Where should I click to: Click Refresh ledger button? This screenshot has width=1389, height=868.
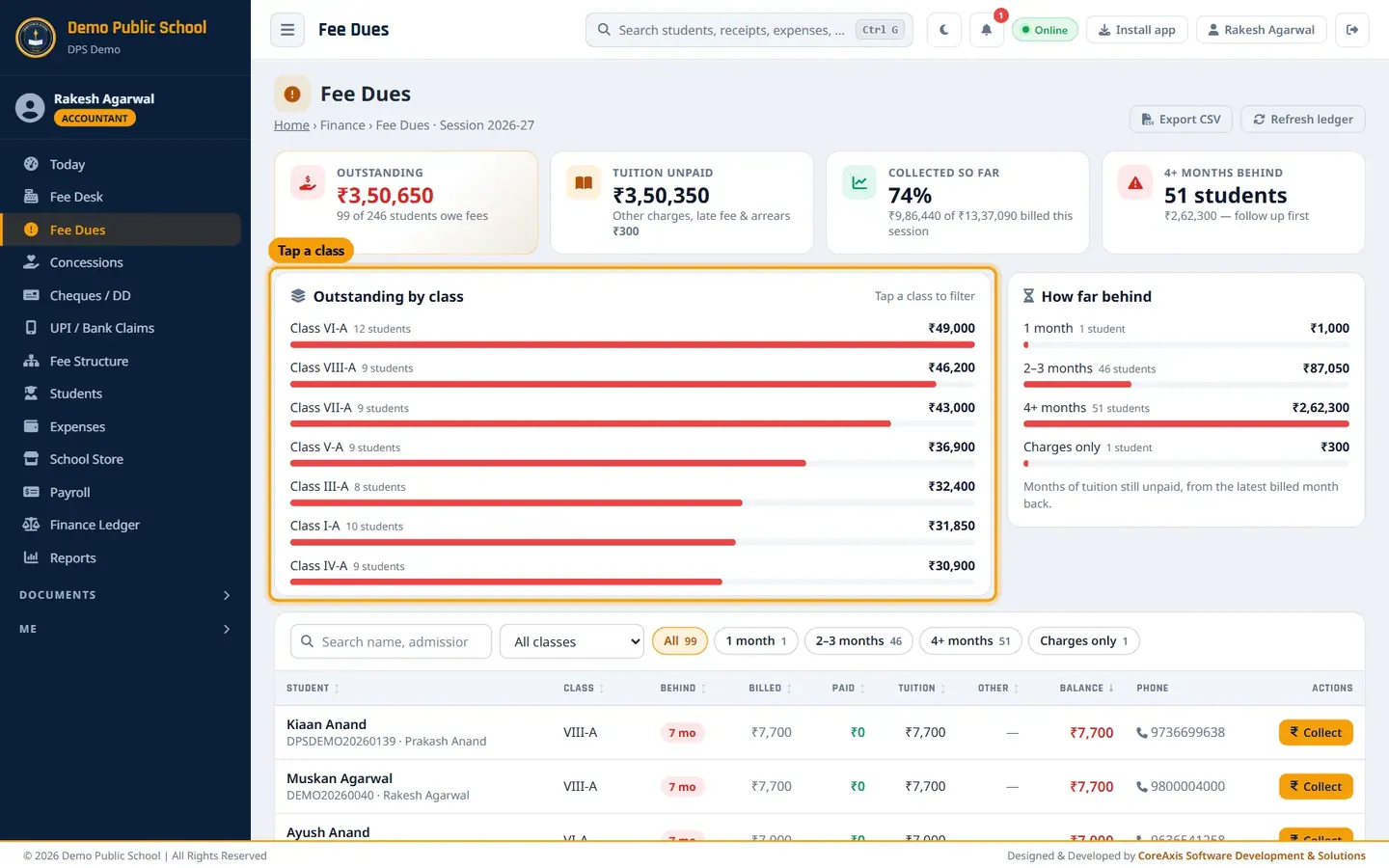pyautogui.click(x=1302, y=120)
